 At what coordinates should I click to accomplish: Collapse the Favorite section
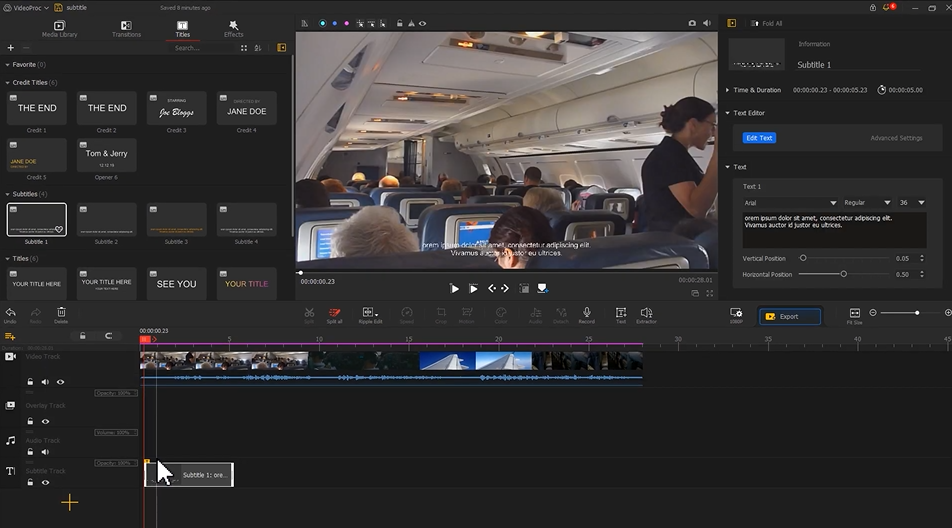click(7, 64)
